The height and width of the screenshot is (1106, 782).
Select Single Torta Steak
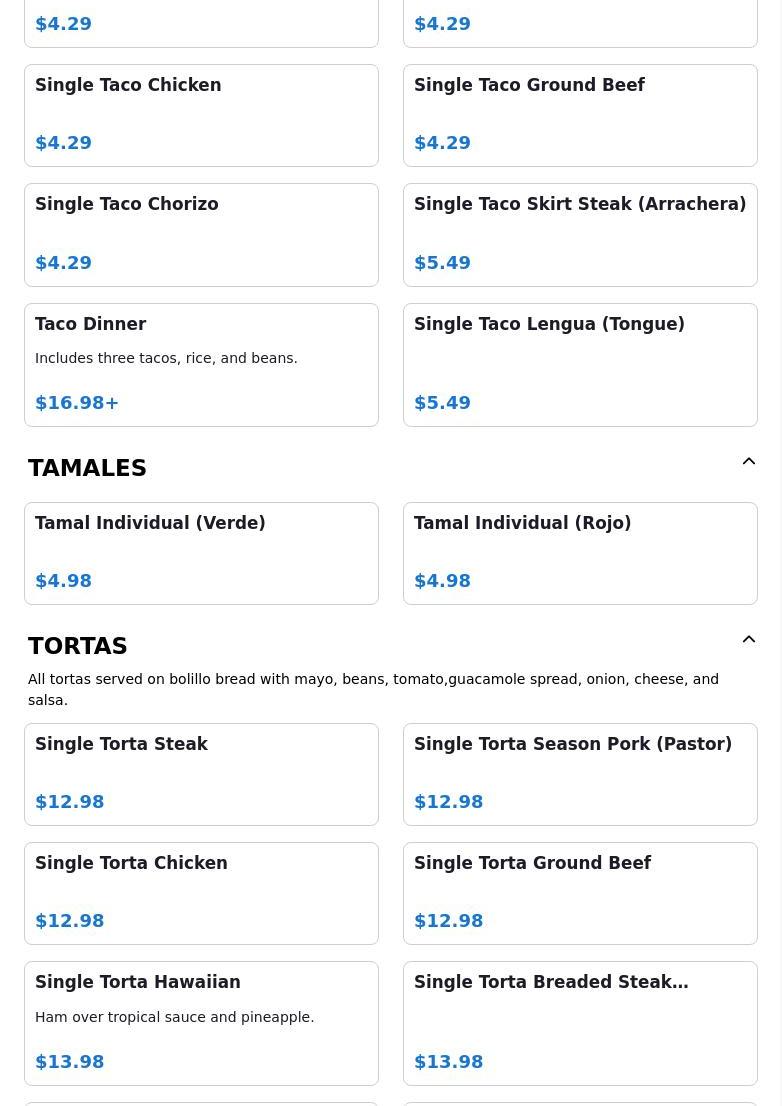coord(201,774)
